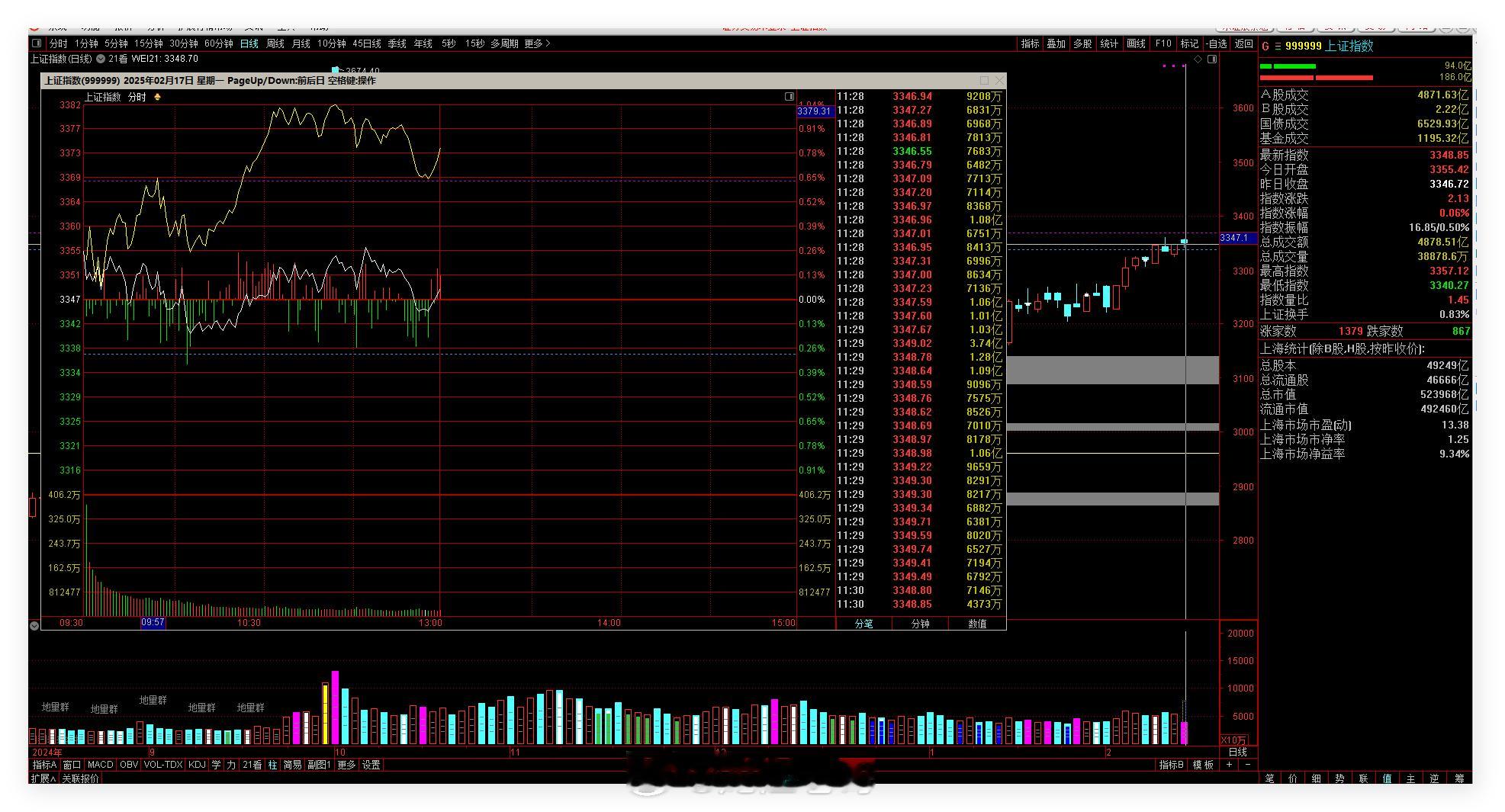Select 60分钟 period
This screenshot has width=1505, height=812.
(x=219, y=43)
